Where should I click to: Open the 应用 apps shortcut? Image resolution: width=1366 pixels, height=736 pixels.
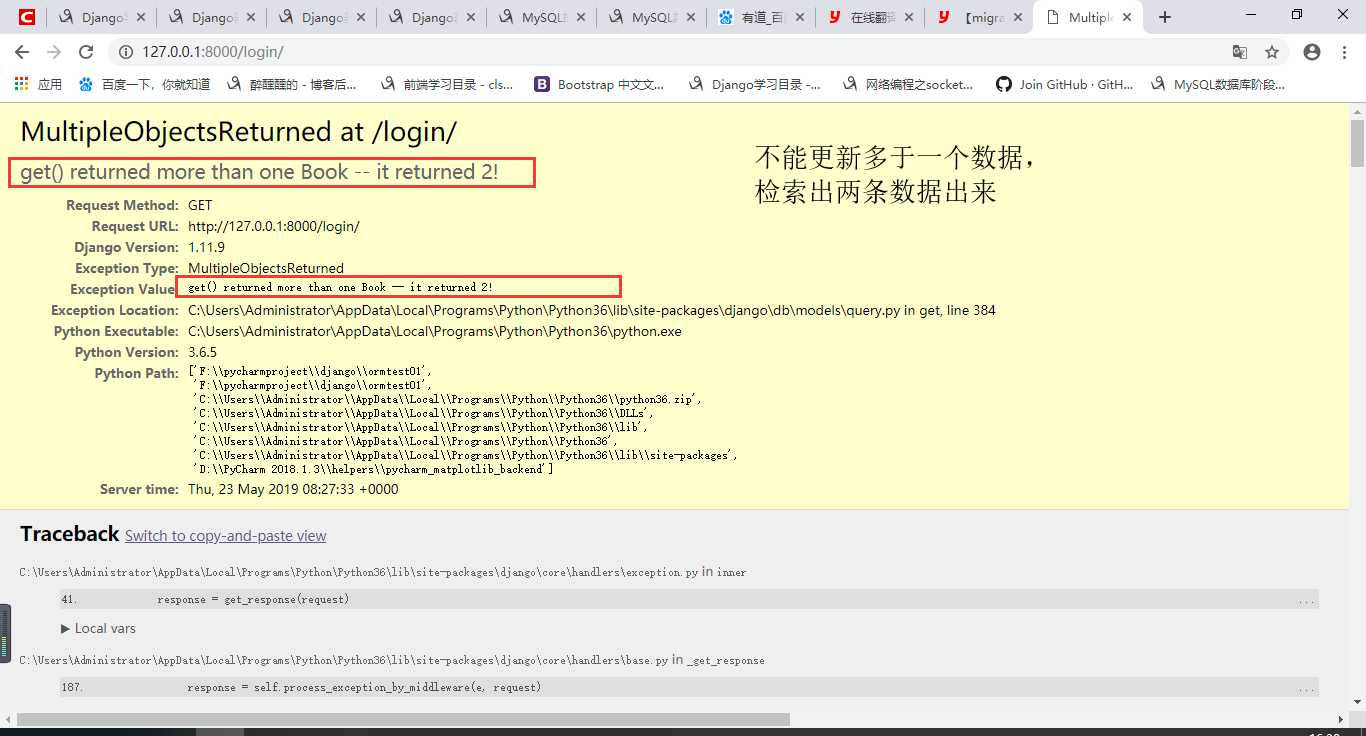pyautogui.click(x=38, y=85)
